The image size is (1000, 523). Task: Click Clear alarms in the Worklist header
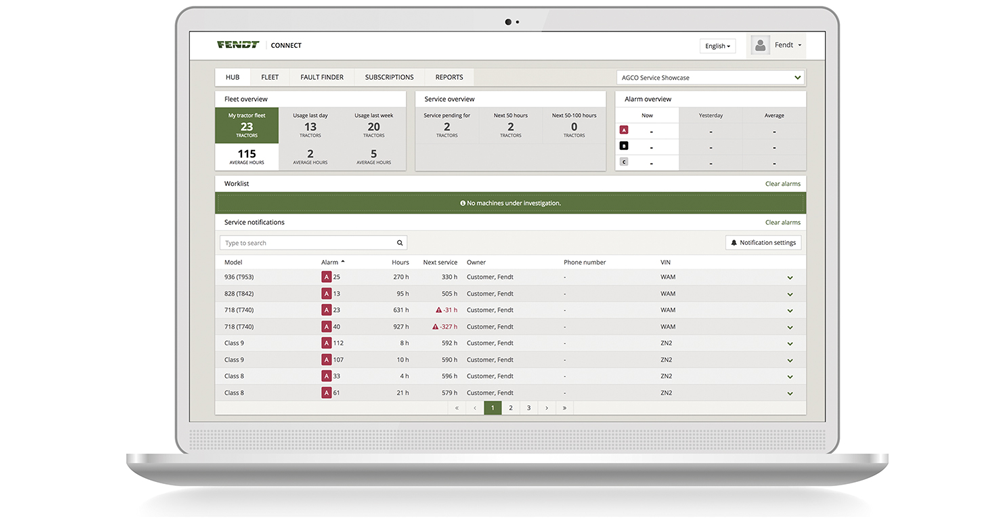click(782, 184)
